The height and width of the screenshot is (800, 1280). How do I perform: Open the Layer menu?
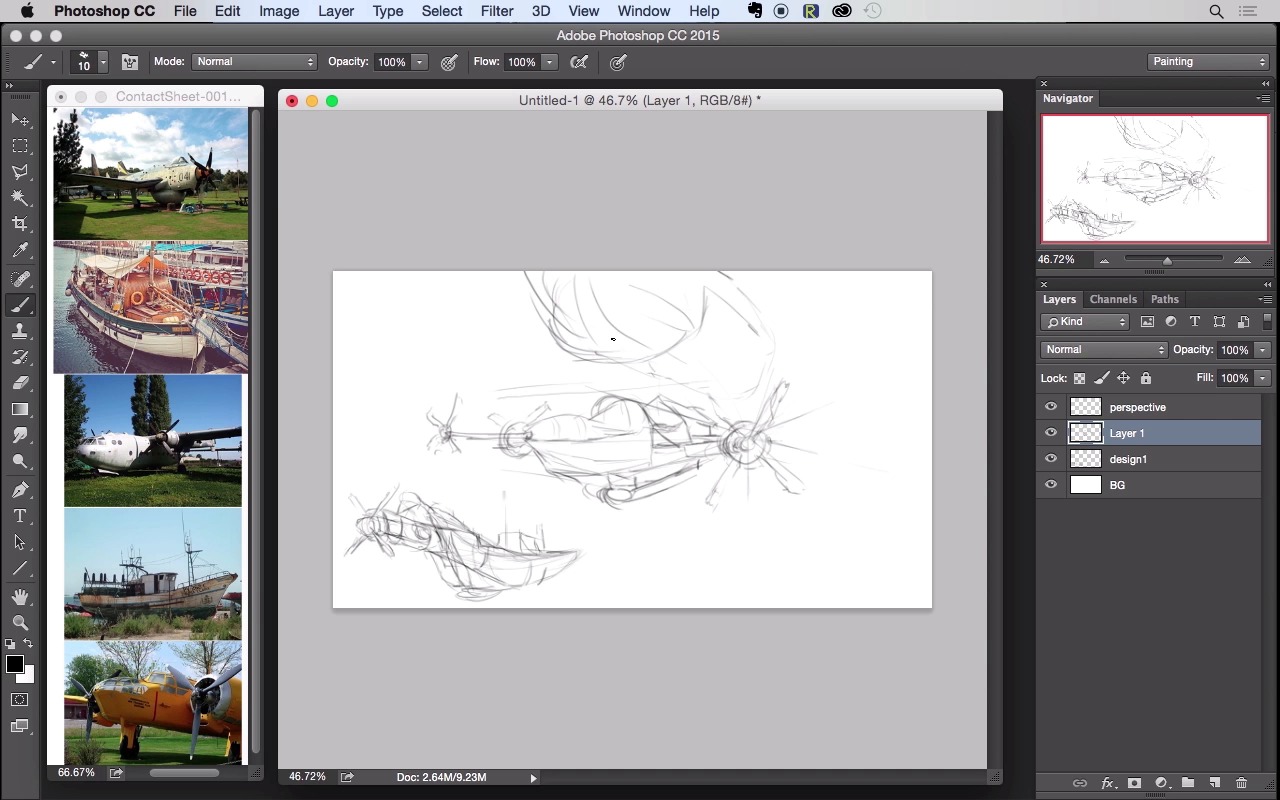[336, 11]
